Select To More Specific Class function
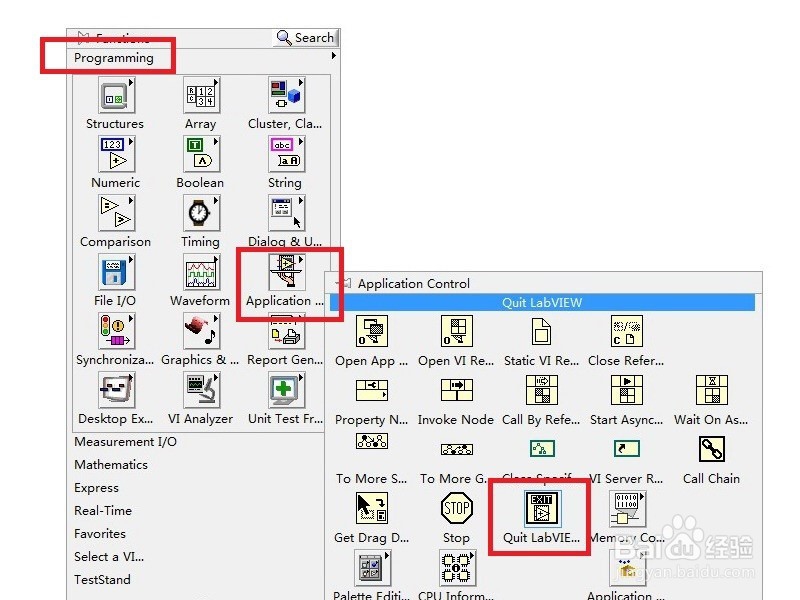This screenshot has height=600, width=800. pos(371,441)
